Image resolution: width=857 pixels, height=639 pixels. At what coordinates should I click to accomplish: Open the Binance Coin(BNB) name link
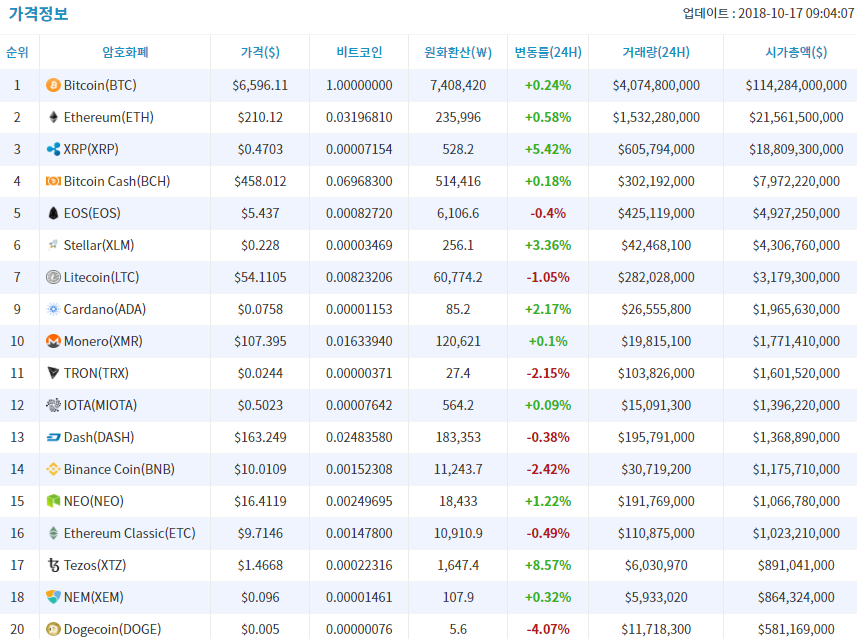coord(119,469)
